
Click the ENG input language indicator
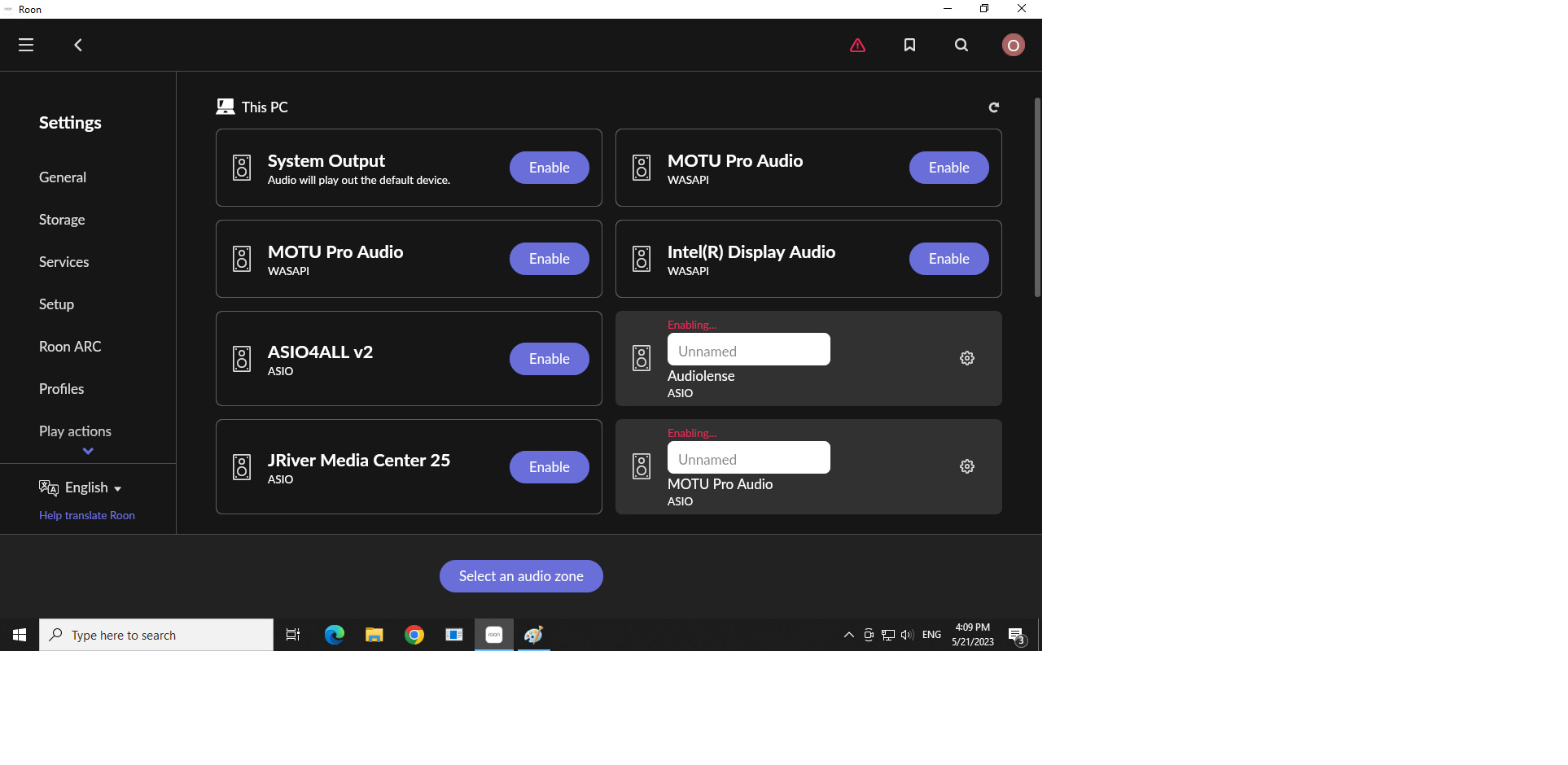pos(932,635)
